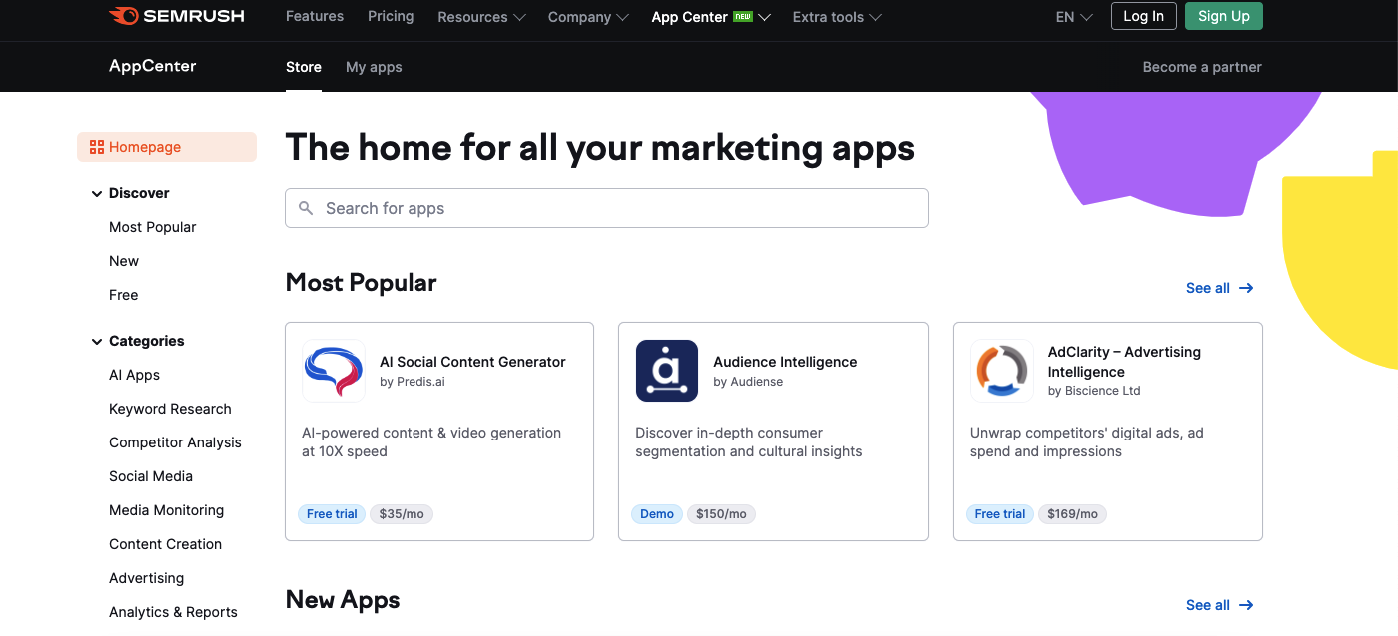
Task: Open the Analytics & Reports category
Action: click(x=174, y=612)
